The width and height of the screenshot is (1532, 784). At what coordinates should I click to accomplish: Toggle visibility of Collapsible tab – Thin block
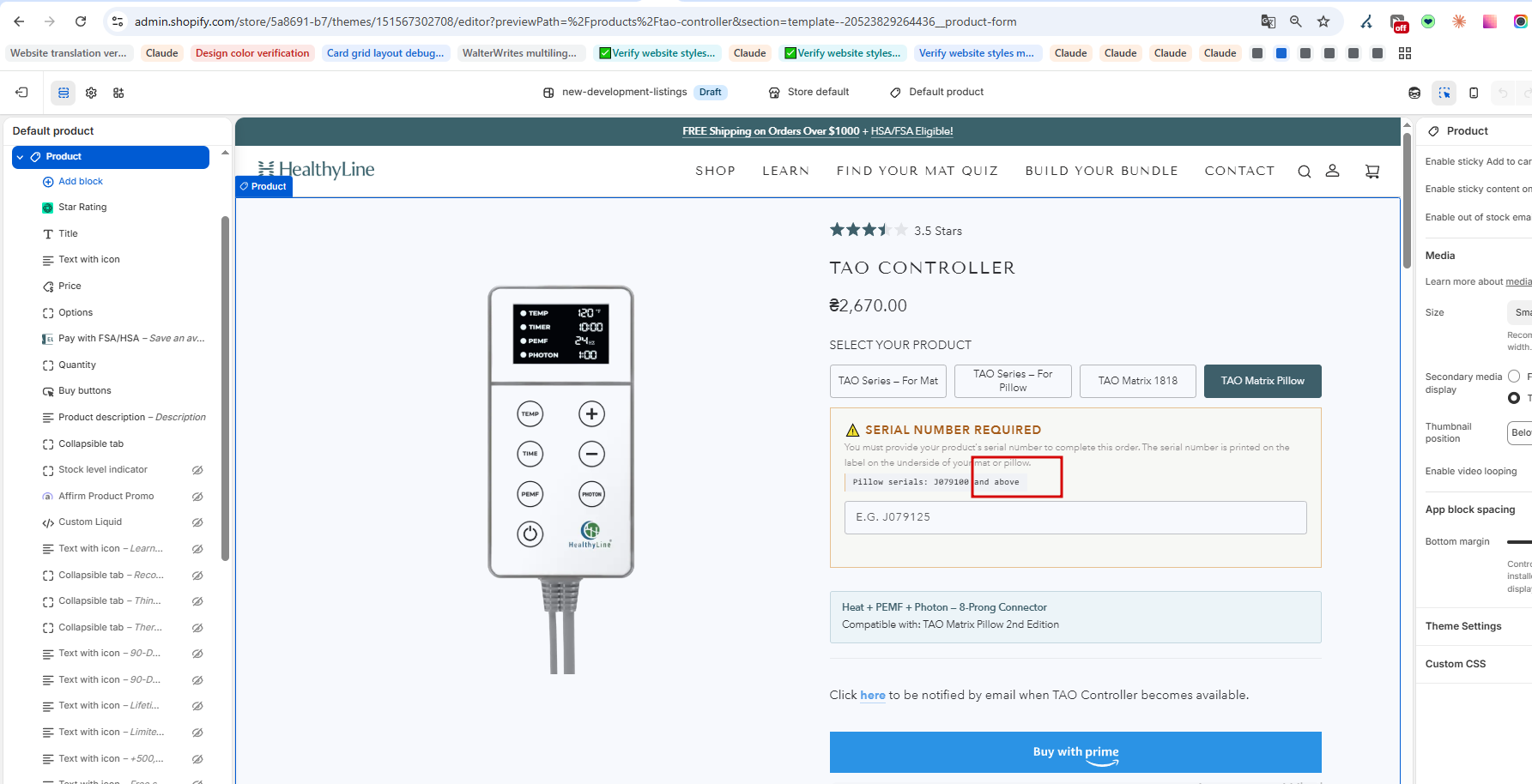point(197,601)
